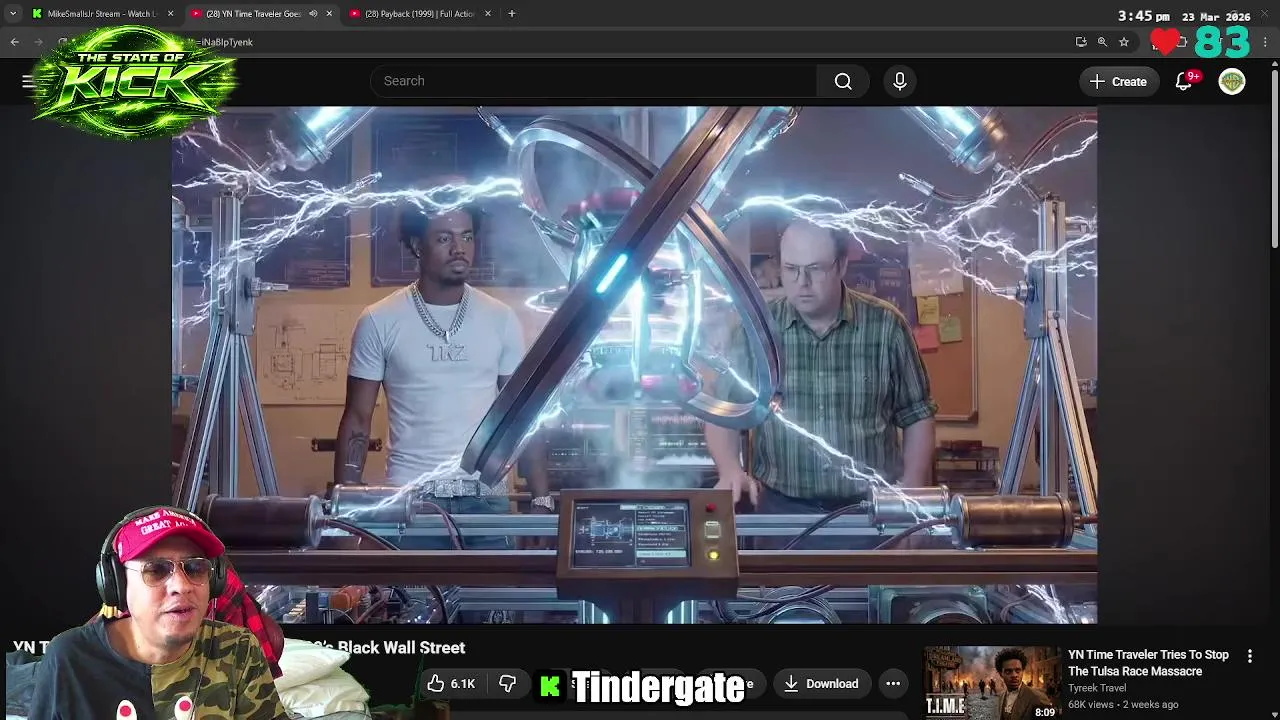Click the '68K views • 2 weeks ago' text

(x=1123, y=704)
